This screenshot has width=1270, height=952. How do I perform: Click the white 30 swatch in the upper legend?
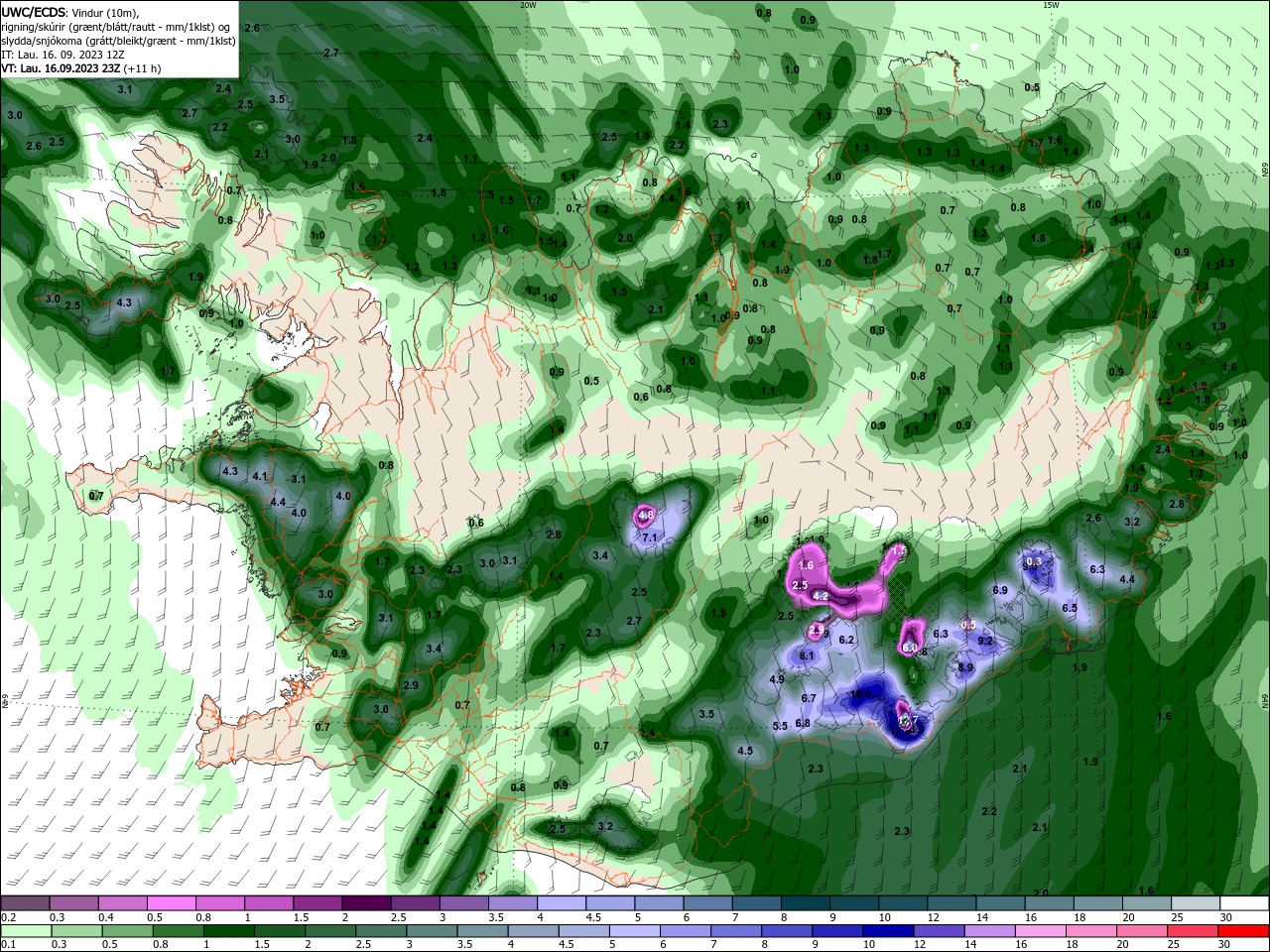click(1245, 903)
